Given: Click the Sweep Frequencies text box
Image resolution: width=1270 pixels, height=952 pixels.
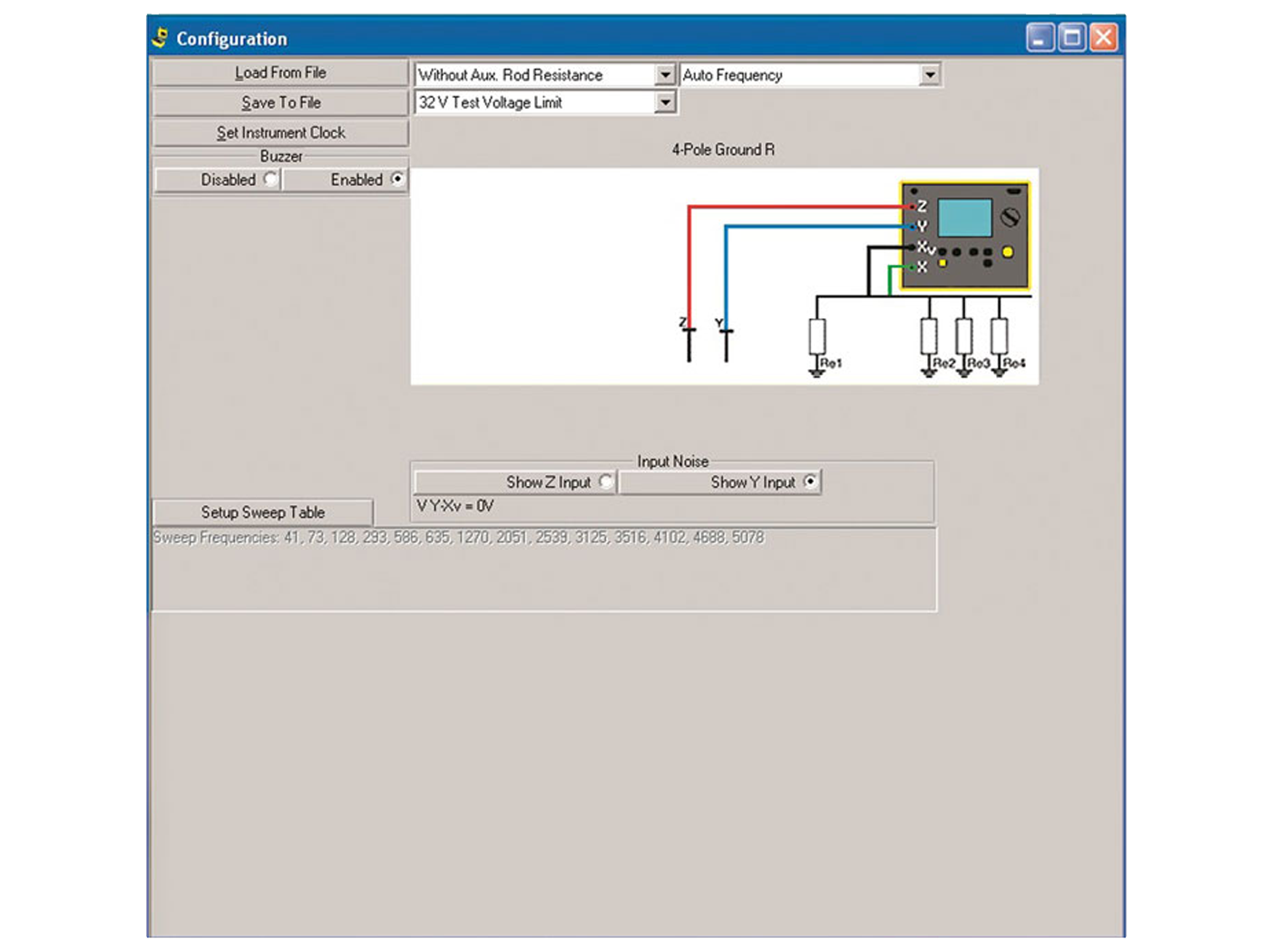Looking at the screenshot, I should [544, 569].
